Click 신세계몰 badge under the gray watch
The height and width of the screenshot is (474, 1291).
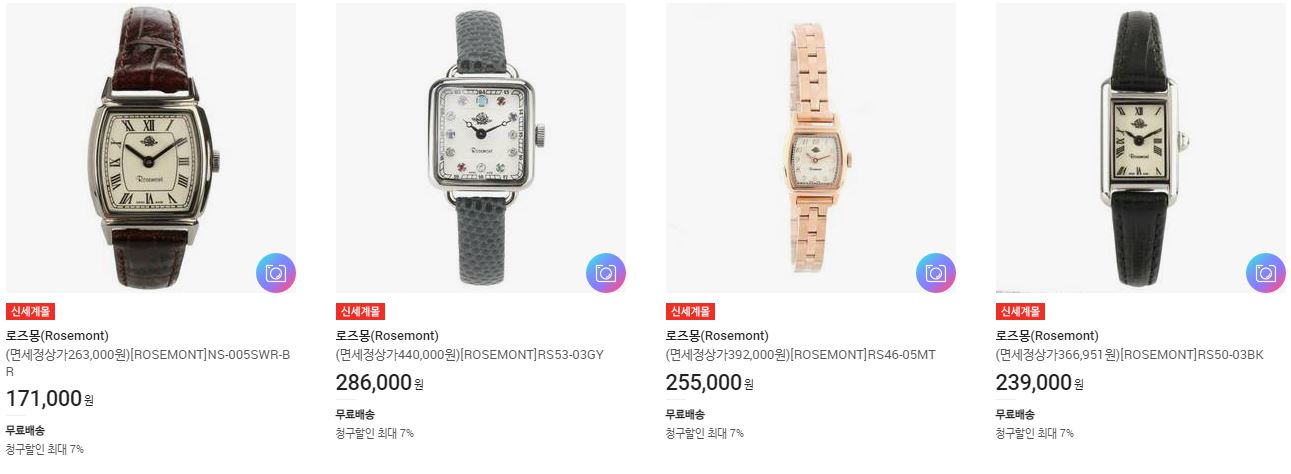click(x=360, y=311)
